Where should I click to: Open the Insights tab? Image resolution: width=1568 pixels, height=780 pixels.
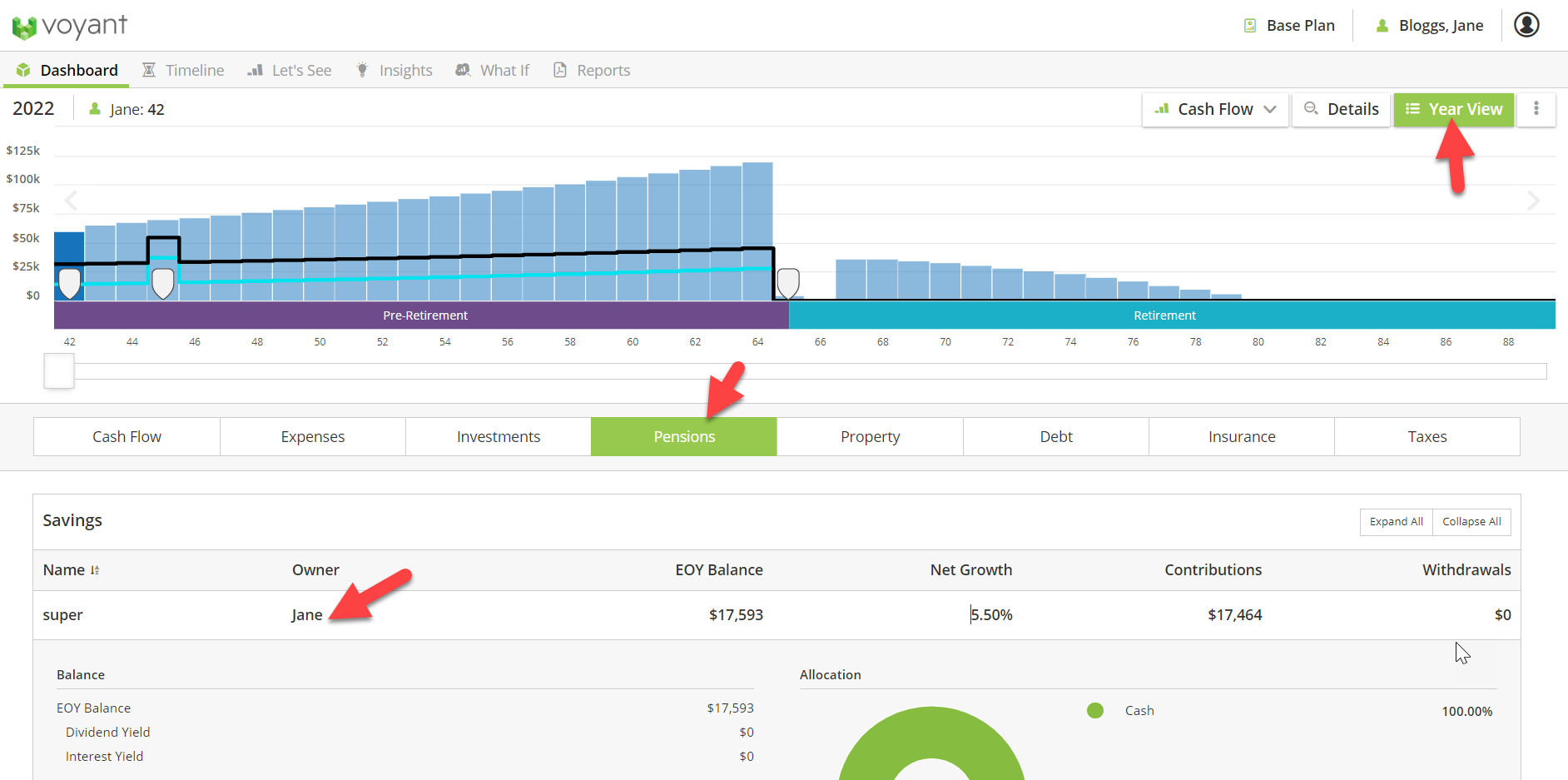point(394,70)
